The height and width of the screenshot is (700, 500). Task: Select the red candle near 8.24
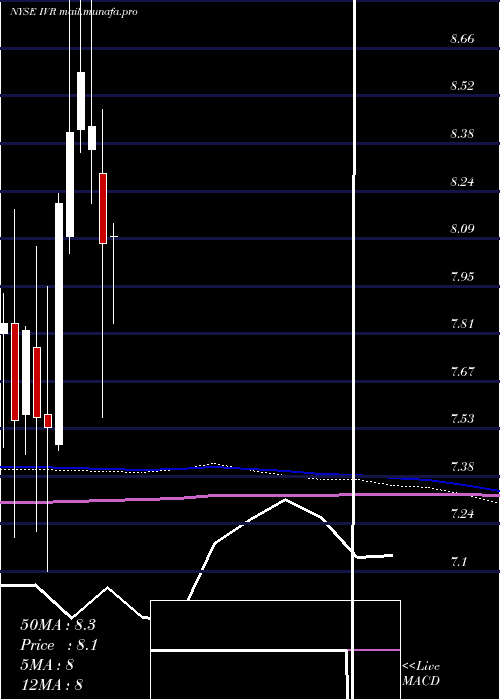[x=103, y=208]
